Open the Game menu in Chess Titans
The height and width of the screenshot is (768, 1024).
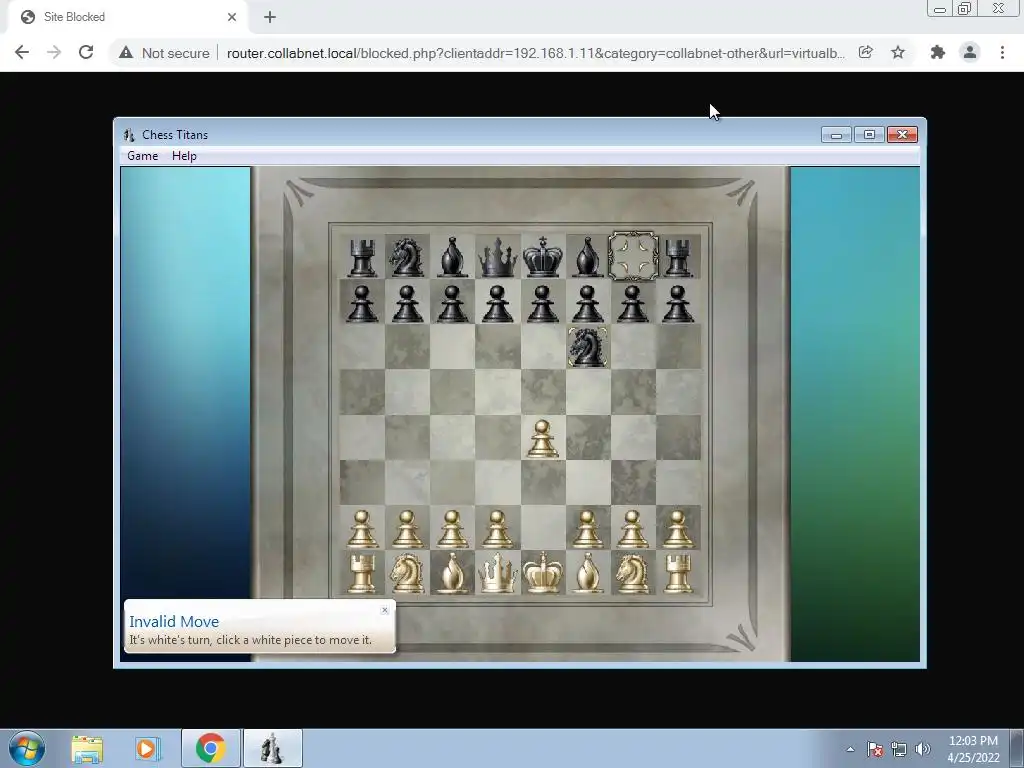[142, 156]
